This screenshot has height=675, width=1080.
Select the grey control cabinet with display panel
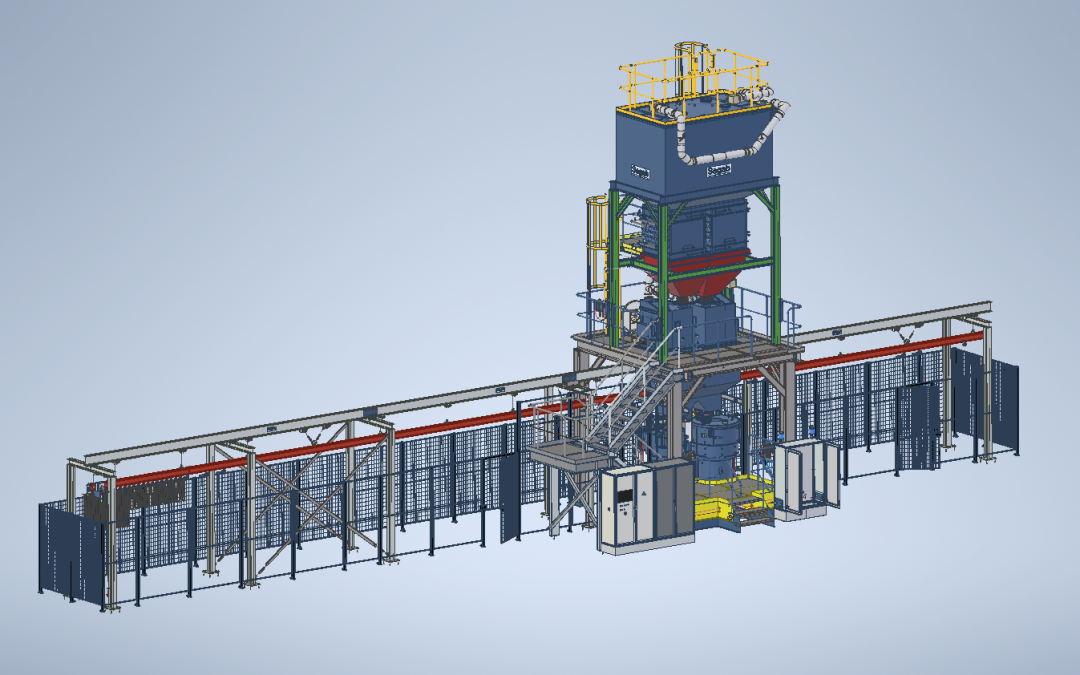(645, 507)
